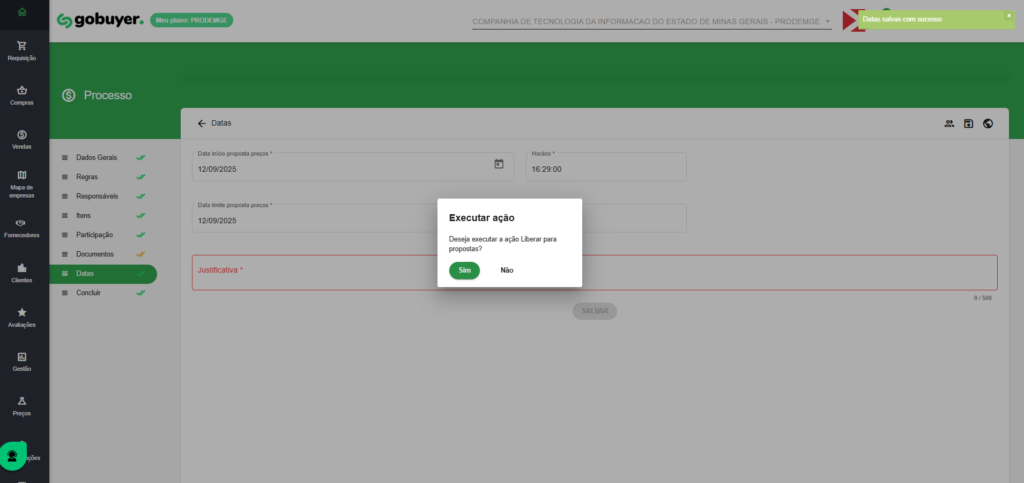Open the Concluir step

coord(89,292)
